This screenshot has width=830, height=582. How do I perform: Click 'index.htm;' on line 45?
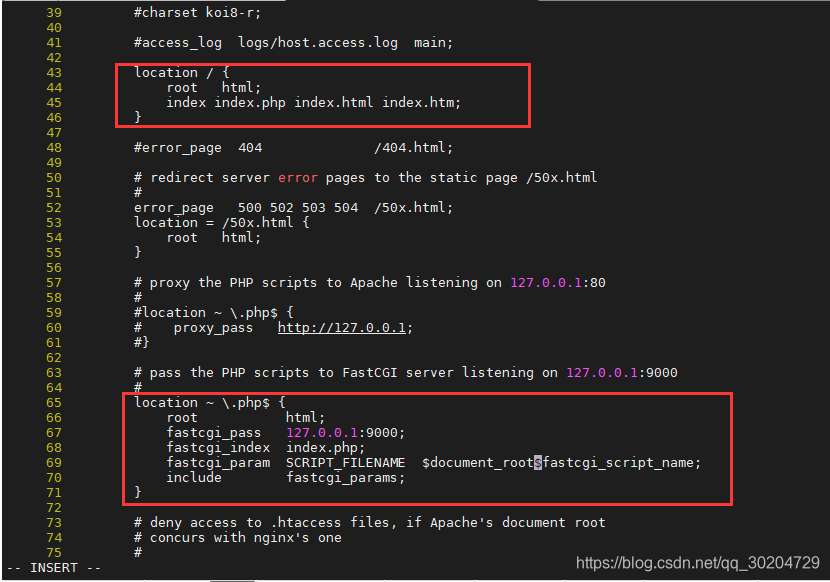421,103
